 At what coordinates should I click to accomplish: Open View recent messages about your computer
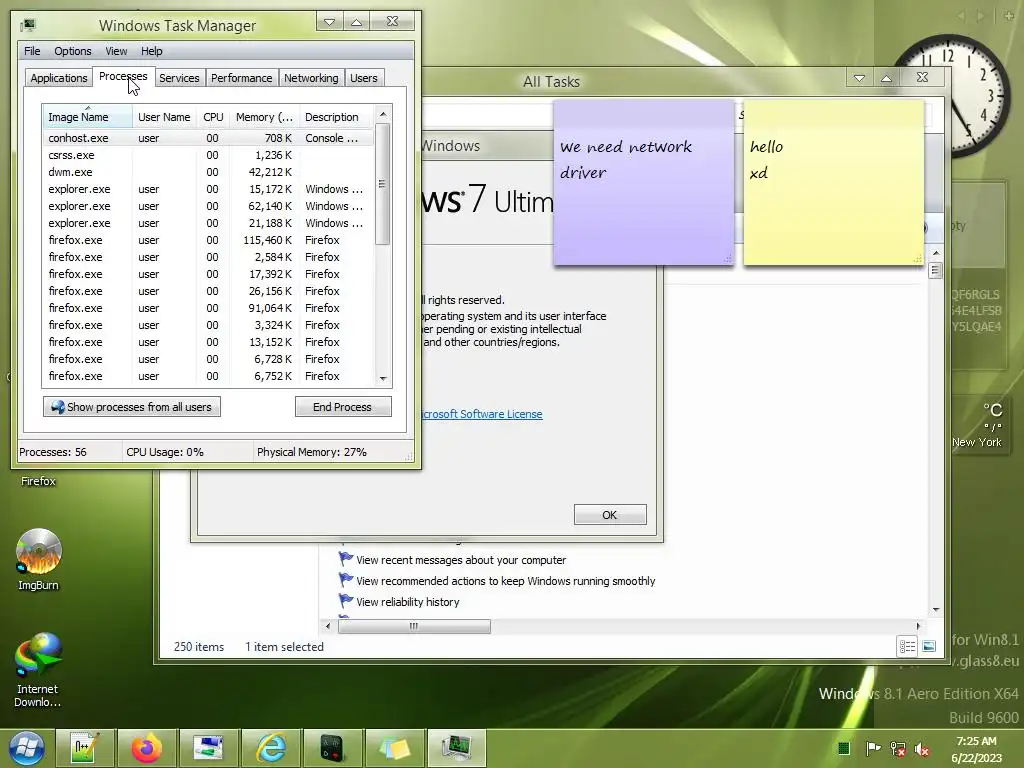[461, 560]
